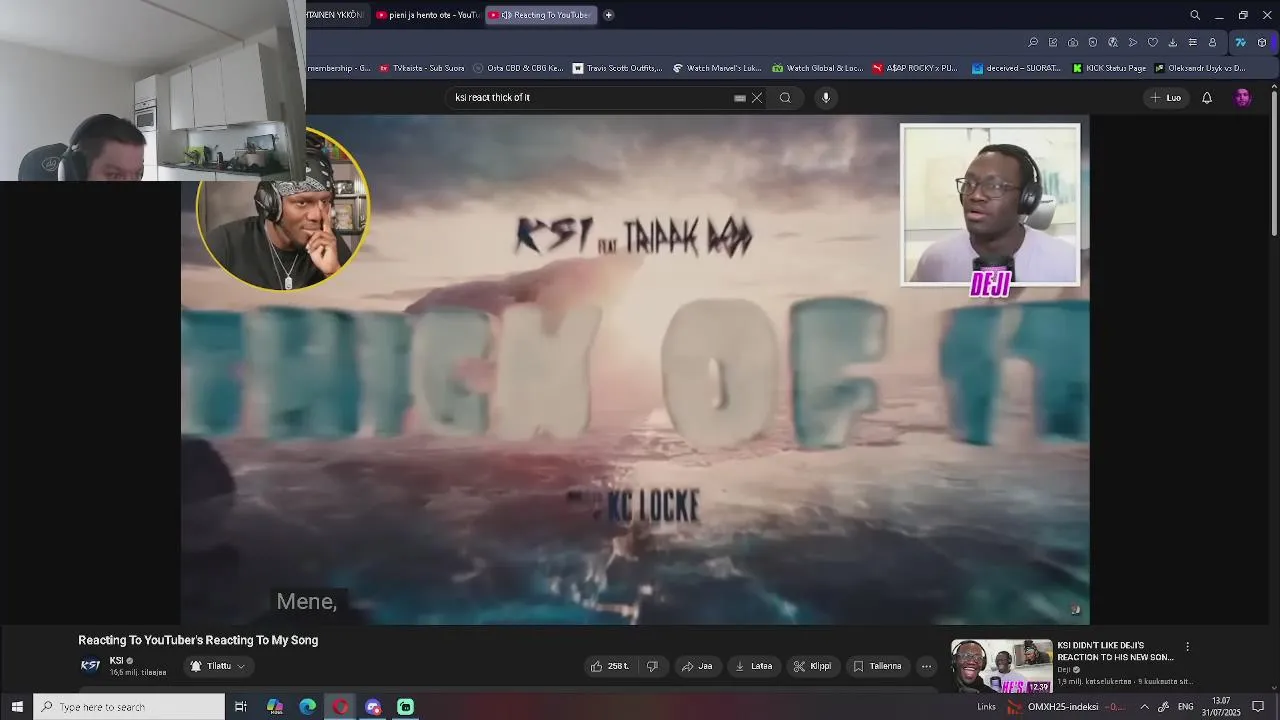The image size is (1280, 720).
Task: Clear the YouTube search box text
Action: 757,98
